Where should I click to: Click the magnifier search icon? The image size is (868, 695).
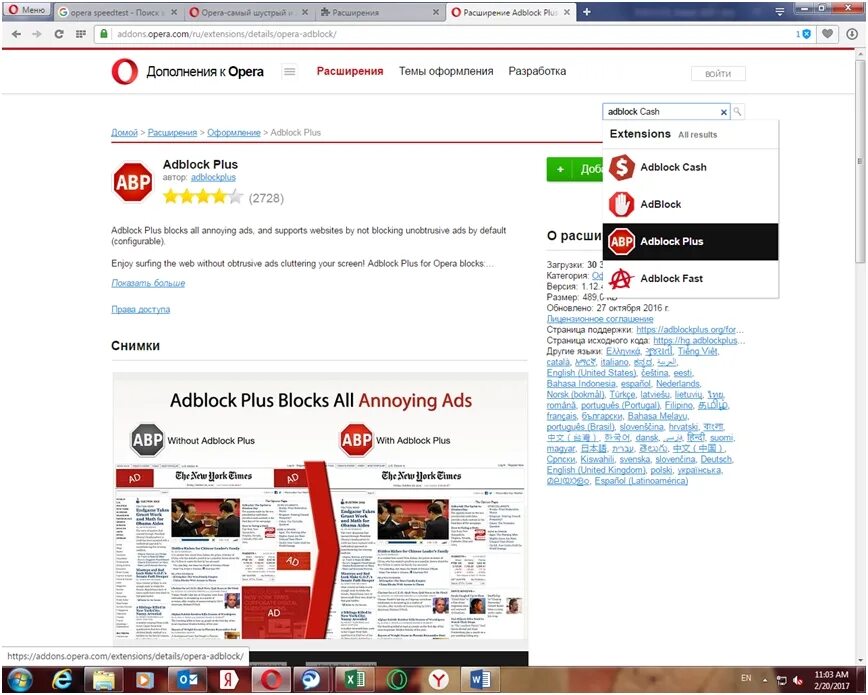737,111
